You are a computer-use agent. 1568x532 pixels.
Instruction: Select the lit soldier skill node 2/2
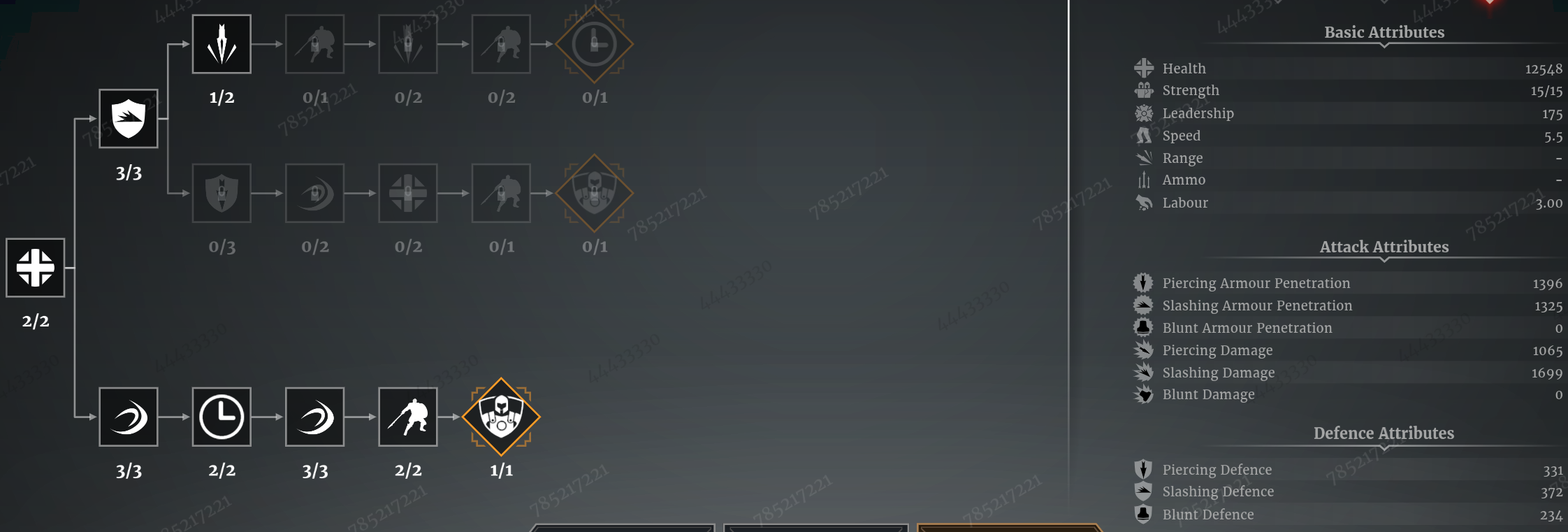pos(408,417)
